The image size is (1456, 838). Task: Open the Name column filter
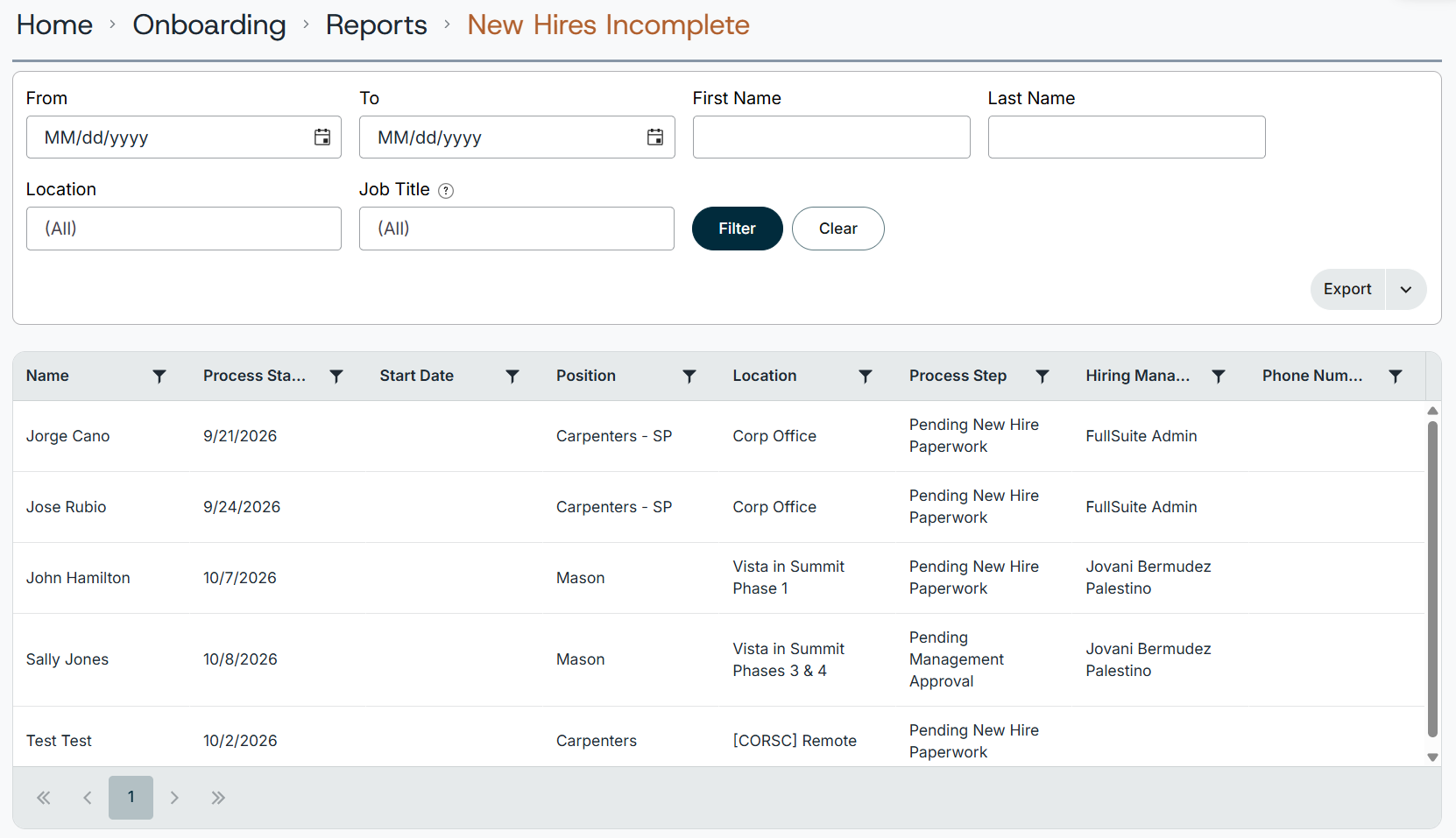click(159, 376)
